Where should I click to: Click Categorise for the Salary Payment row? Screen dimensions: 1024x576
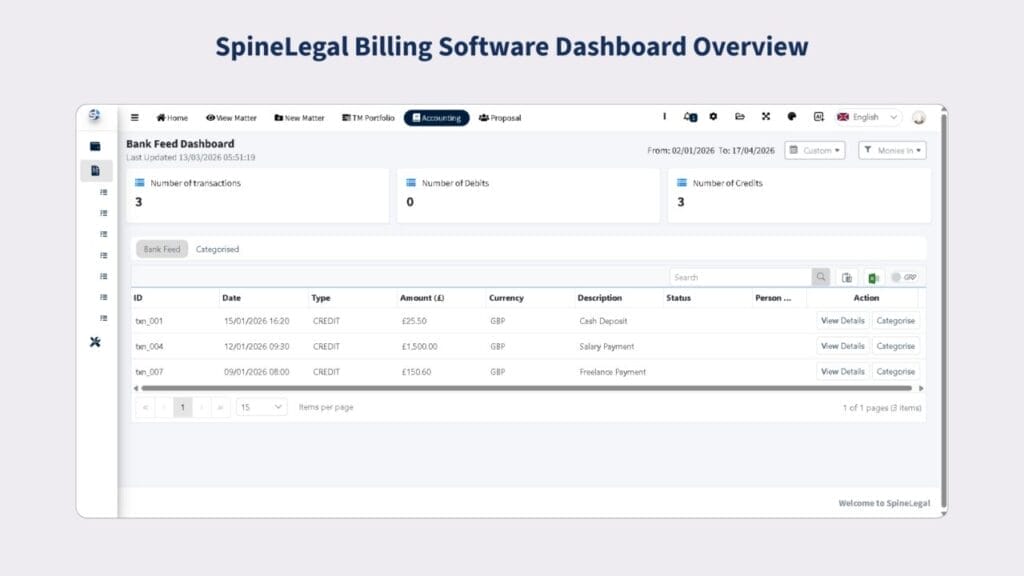pyautogui.click(x=895, y=346)
